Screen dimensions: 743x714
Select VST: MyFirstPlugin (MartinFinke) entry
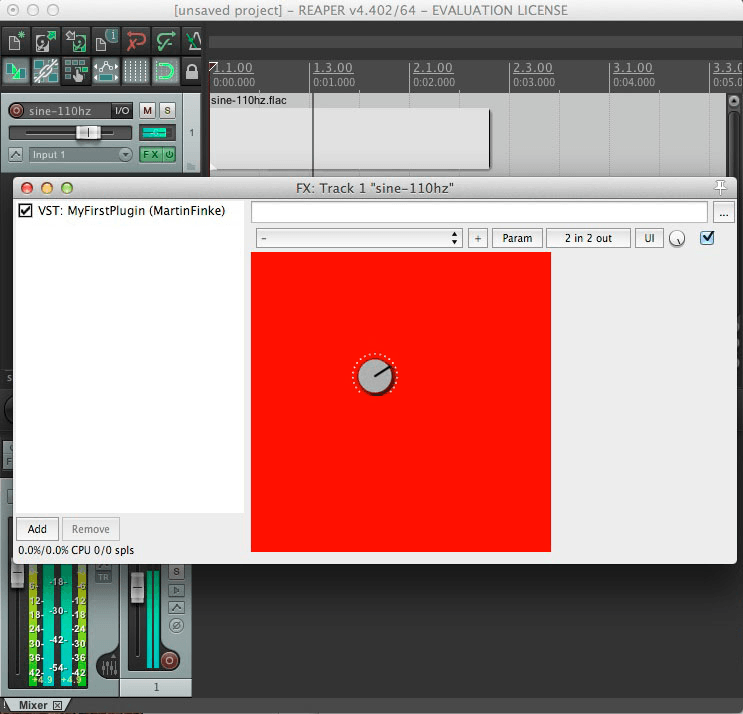(x=131, y=210)
